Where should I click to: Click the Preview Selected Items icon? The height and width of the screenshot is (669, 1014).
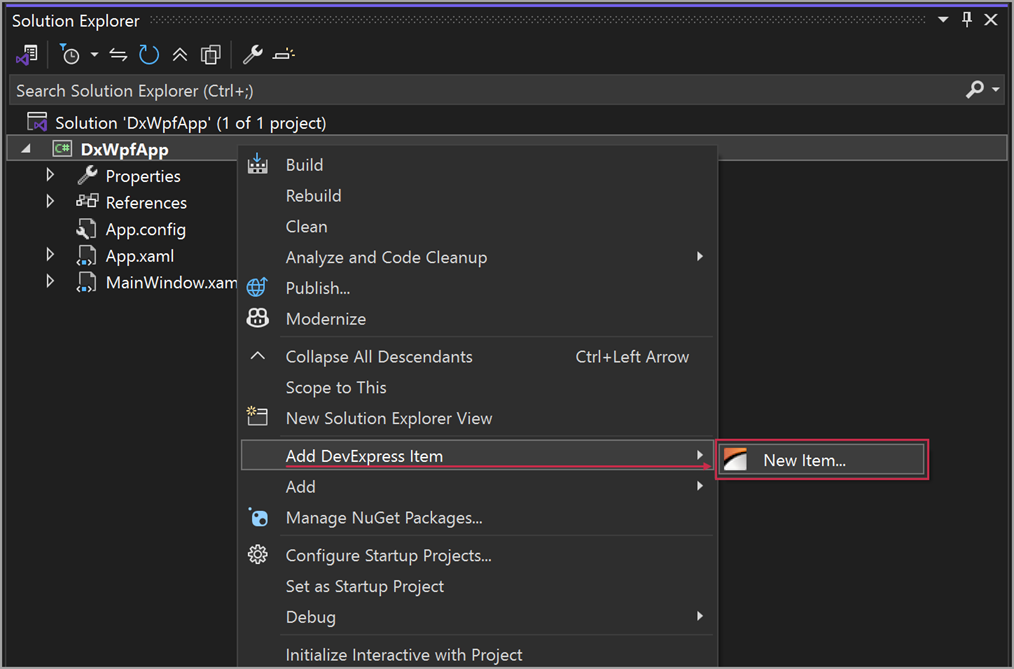[x=284, y=54]
